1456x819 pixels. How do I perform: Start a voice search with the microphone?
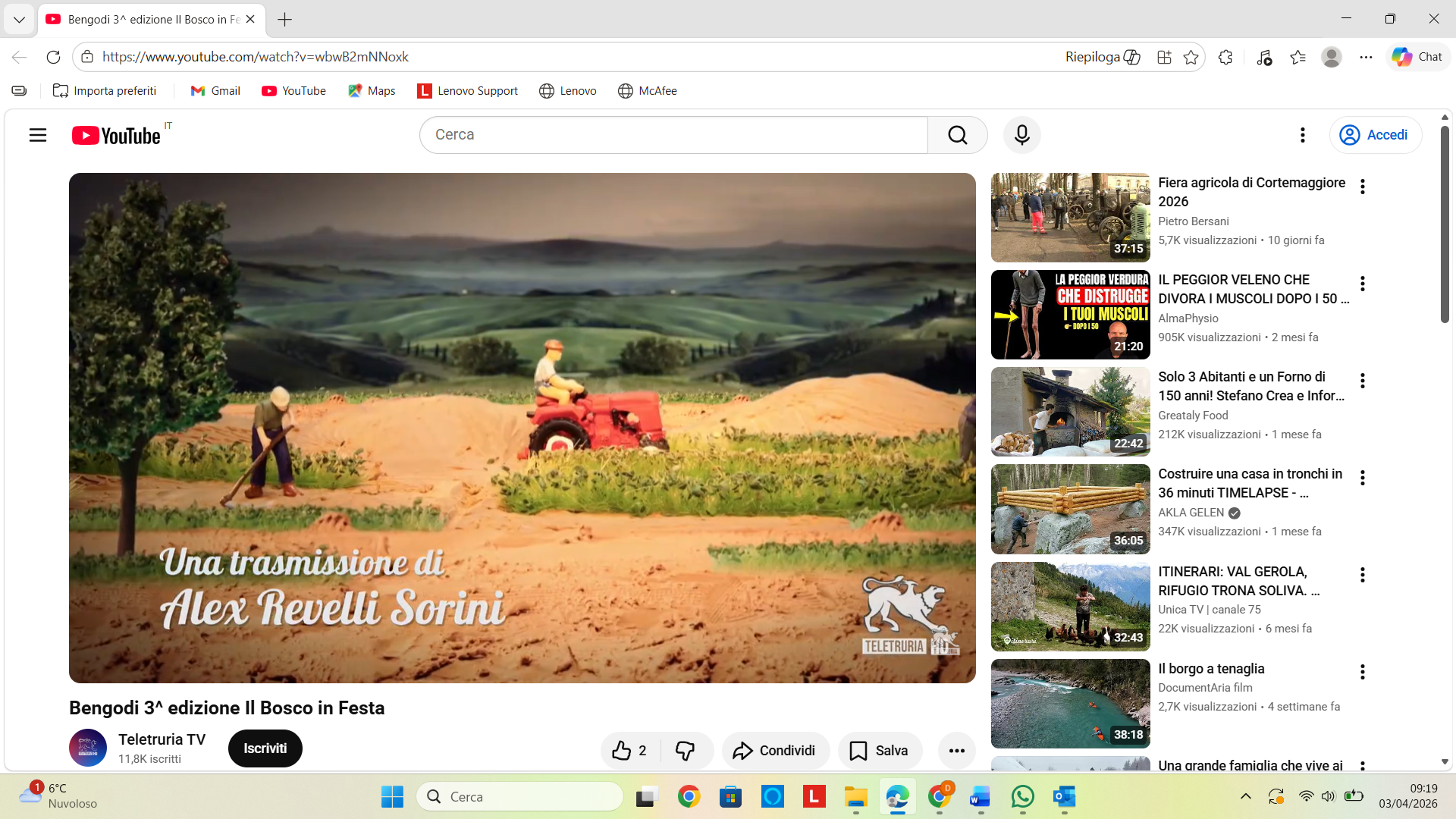[1021, 135]
